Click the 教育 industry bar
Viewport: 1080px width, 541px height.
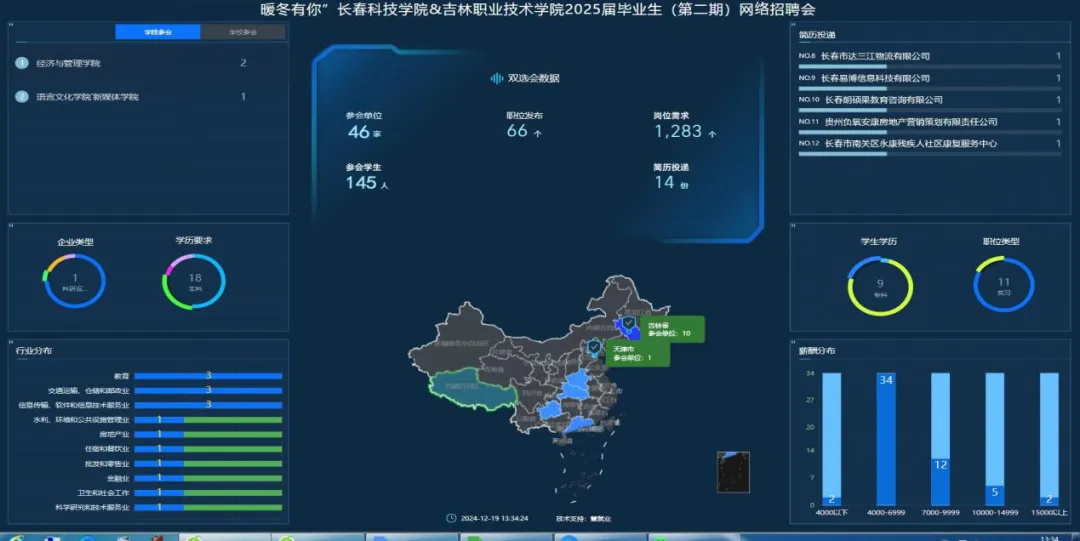208,376
